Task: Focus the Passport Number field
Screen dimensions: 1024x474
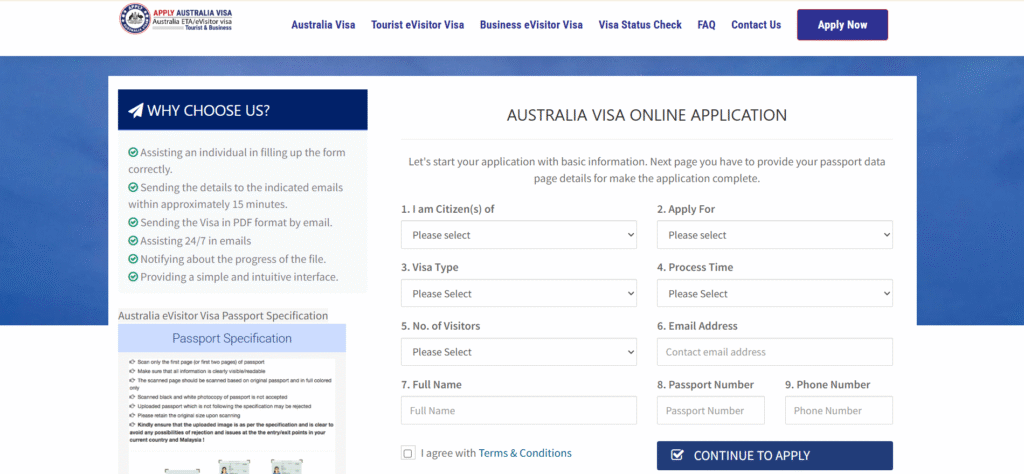Action: (711, 411)
